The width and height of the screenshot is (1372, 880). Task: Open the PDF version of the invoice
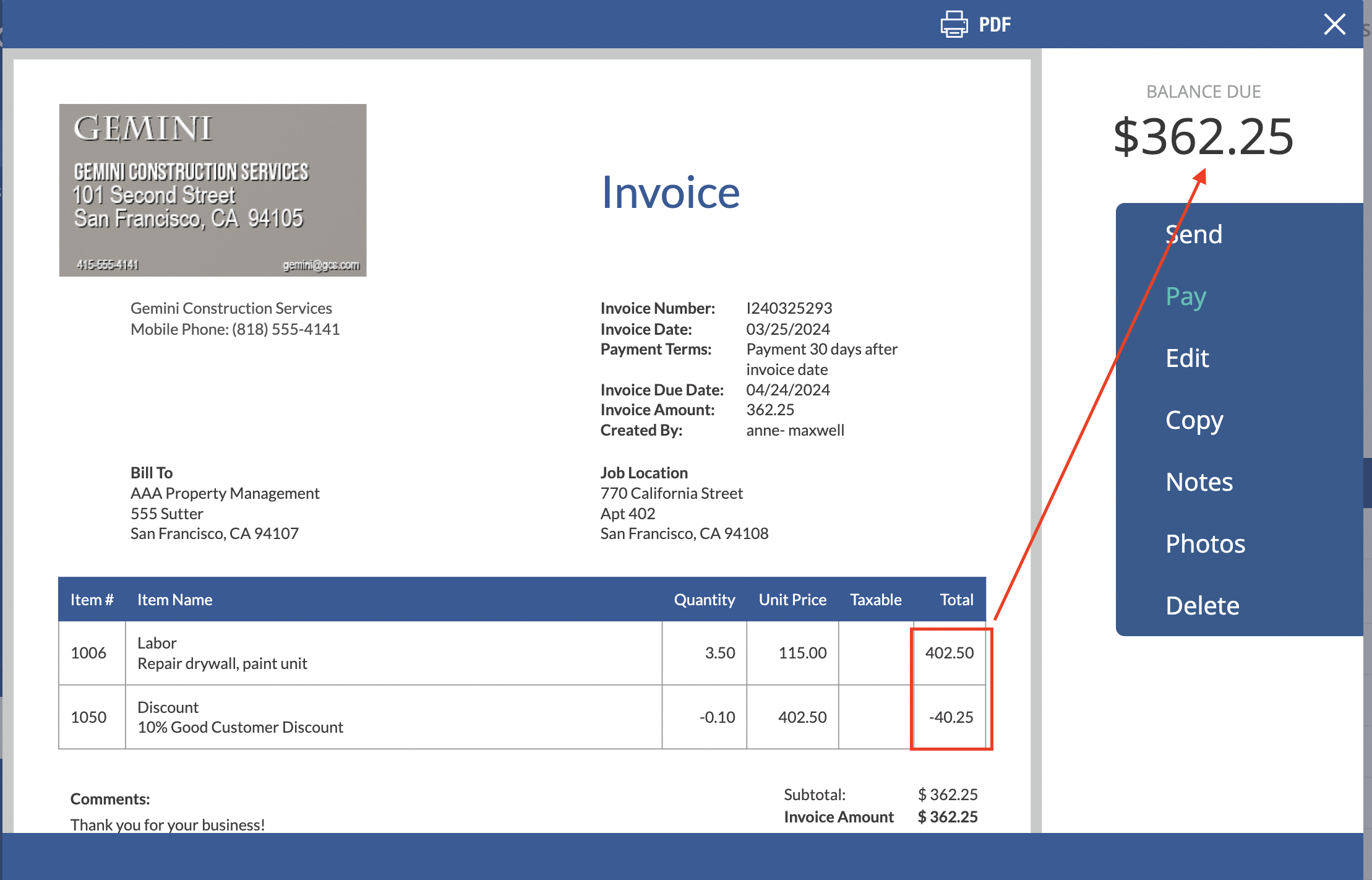tap(995, 25)
